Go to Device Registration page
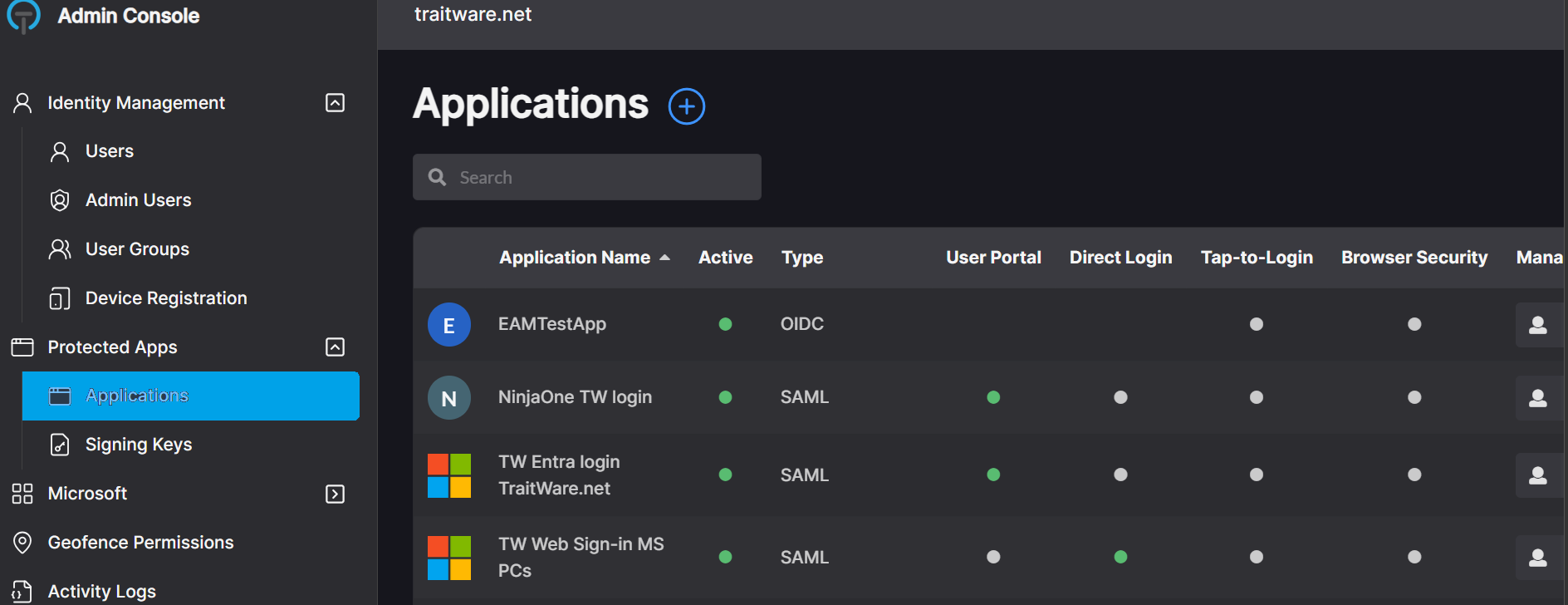The image size is (1568, 605). [x=166, y=298]
